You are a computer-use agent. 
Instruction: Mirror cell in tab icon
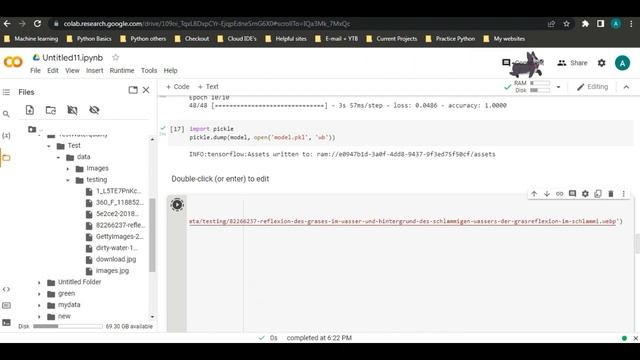click(x=598, y=193)
